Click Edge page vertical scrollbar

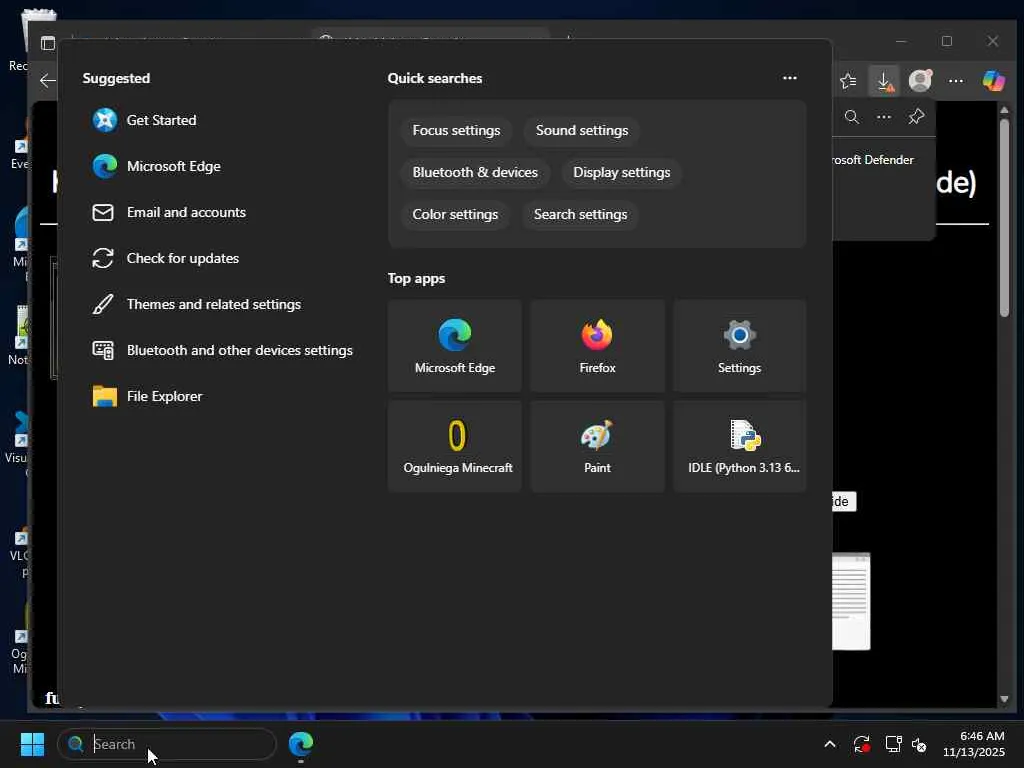pyautogui.click(x=1004, y=217)
